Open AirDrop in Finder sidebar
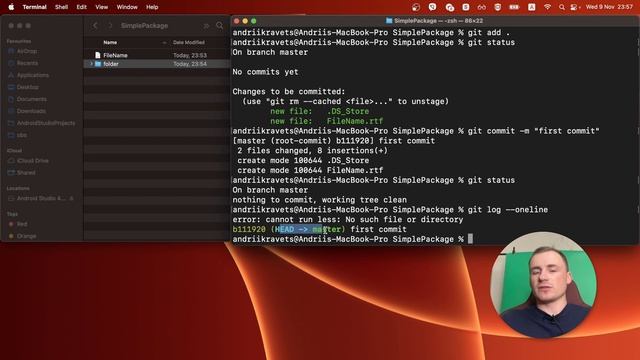The image size is (640, 360). [27, 51]
